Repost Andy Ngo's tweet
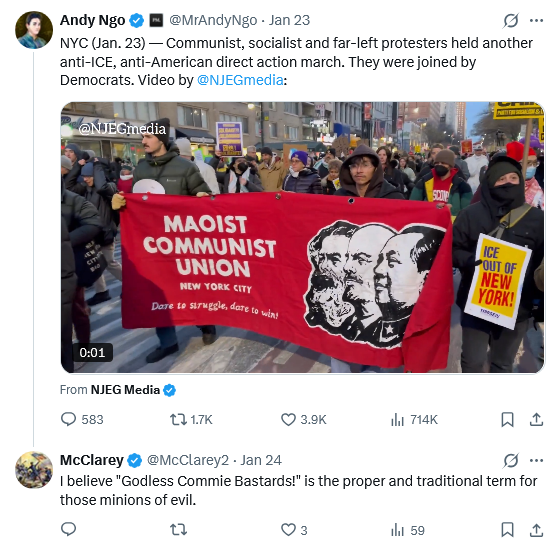Screen dimensions: 559x549 [x=191, y=420]
